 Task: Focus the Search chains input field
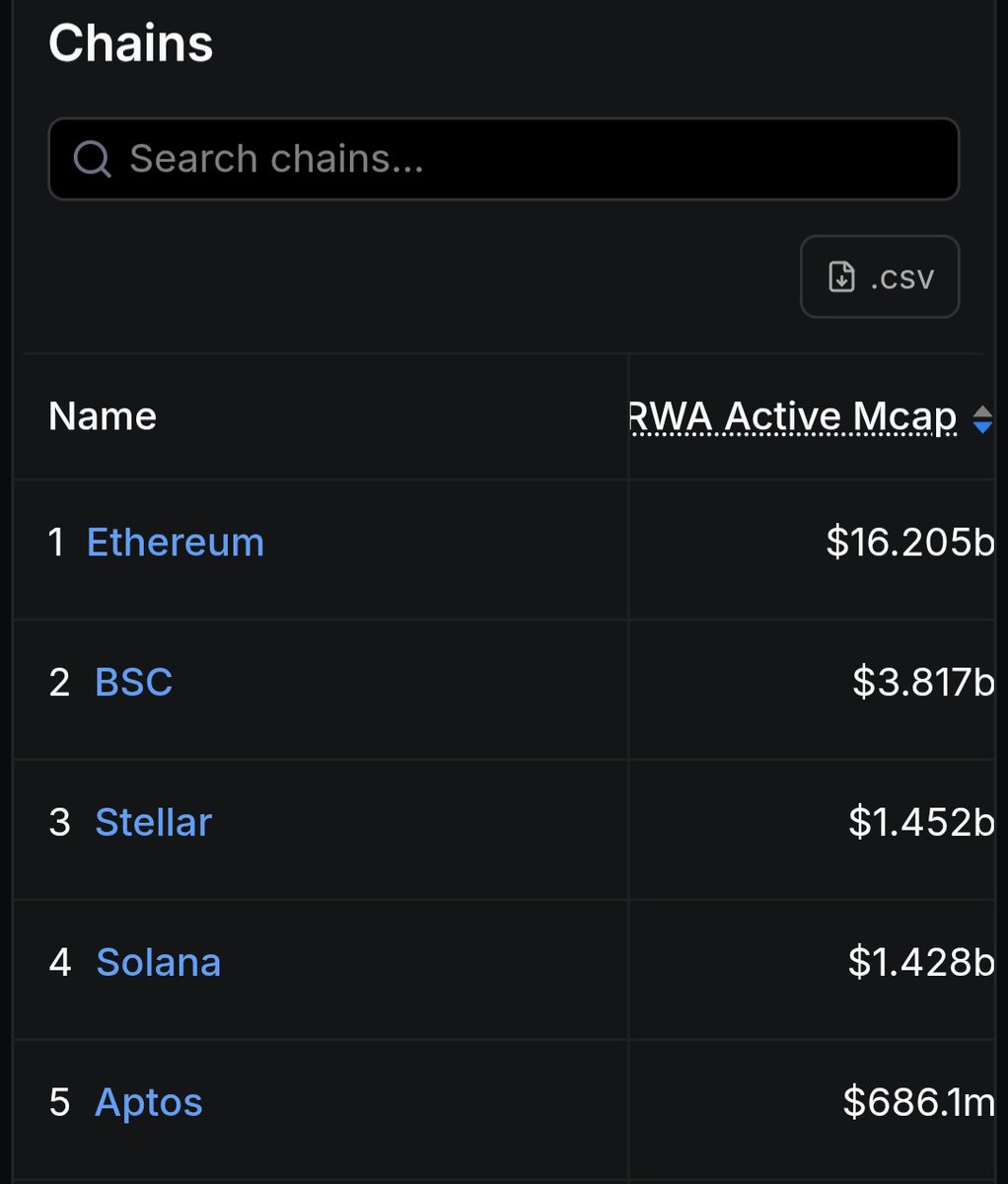point(504,159)
